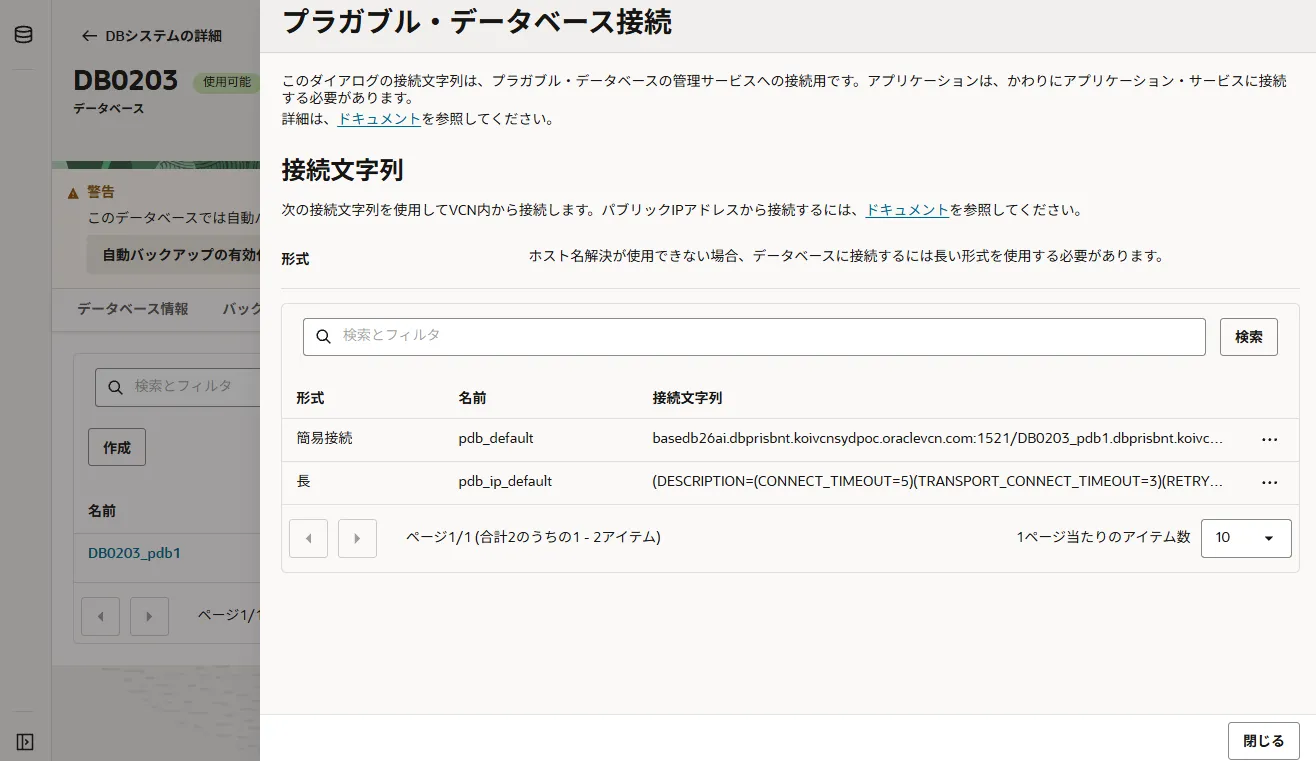Open the DB0203_pdb1 link
The width and height of the screenshot is (1316, 761).
[x=134, y=553]
